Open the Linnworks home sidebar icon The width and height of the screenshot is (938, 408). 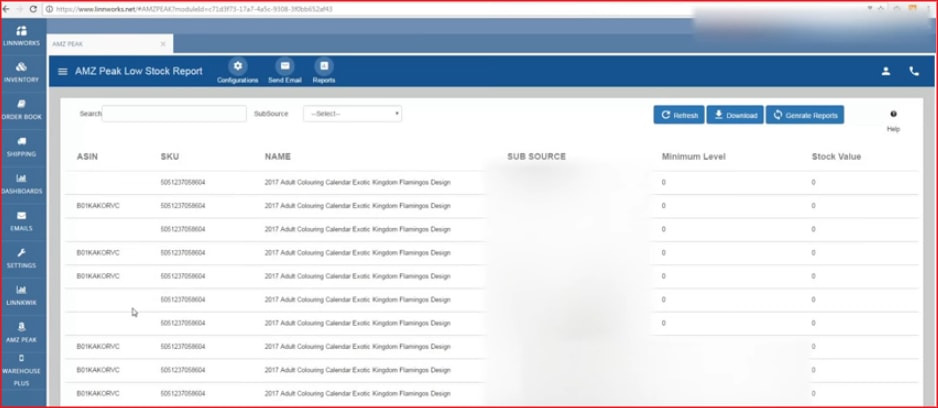click(22, 36)
